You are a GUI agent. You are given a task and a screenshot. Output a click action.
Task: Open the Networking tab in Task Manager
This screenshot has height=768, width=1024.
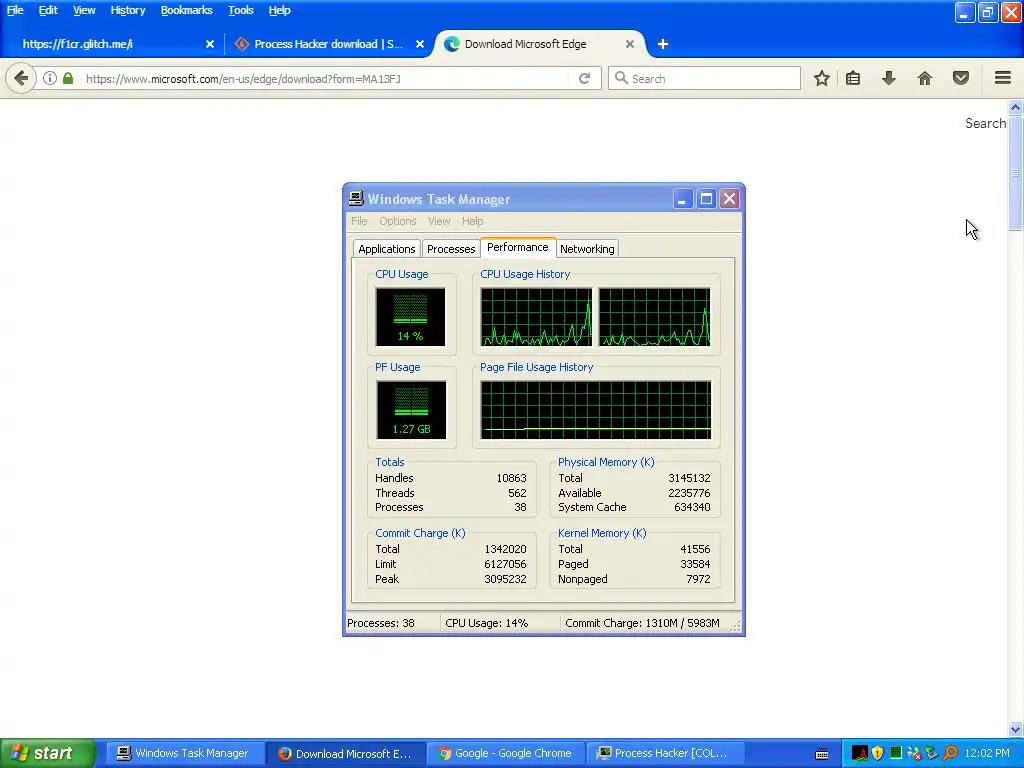point(587,249)
